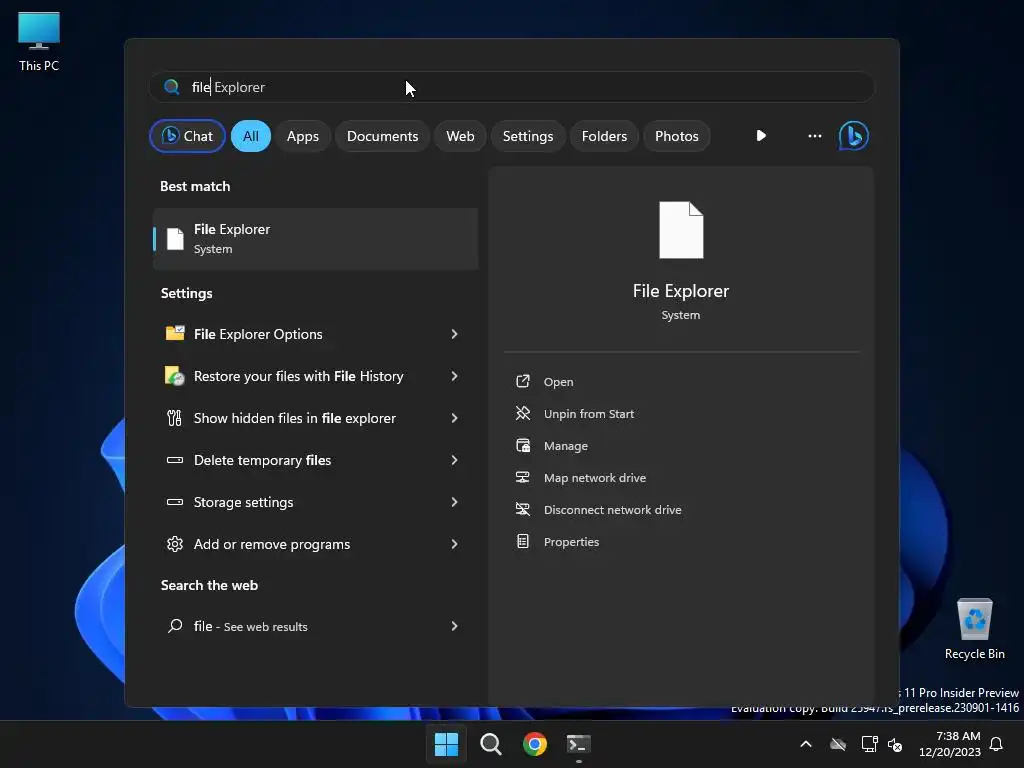Click the Unpin from Start pin icon

coord(522,413)
